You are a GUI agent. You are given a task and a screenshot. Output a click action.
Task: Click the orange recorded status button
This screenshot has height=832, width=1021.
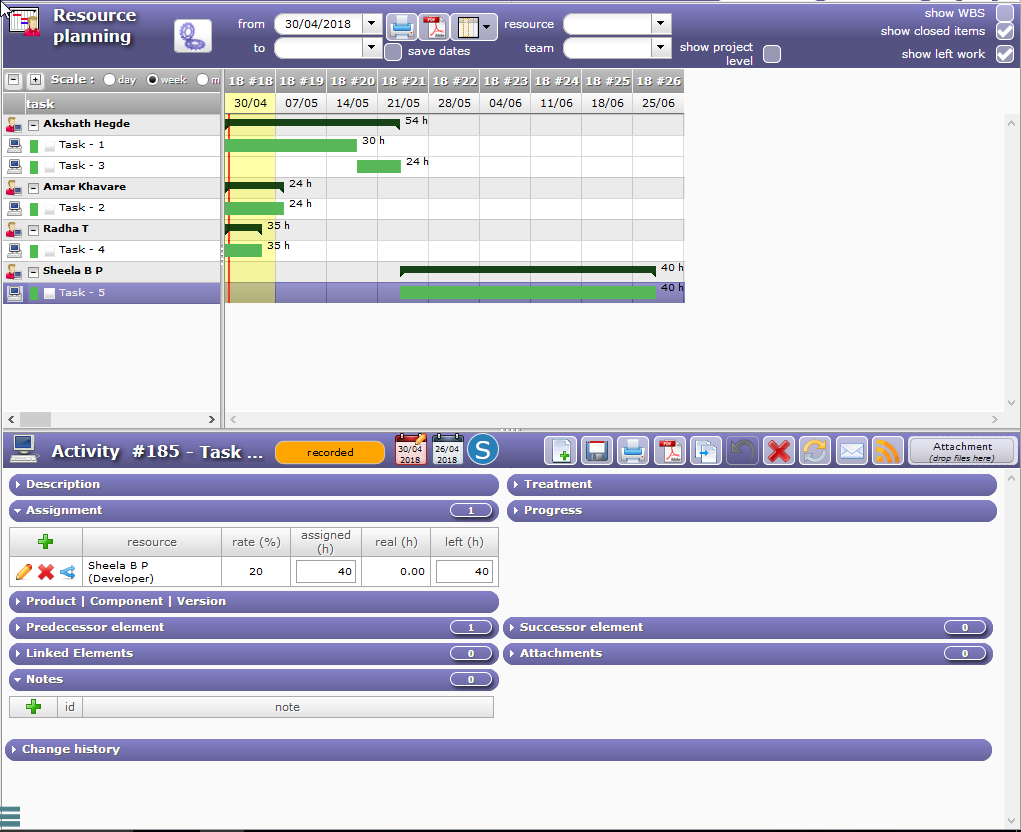pos(329,452)
